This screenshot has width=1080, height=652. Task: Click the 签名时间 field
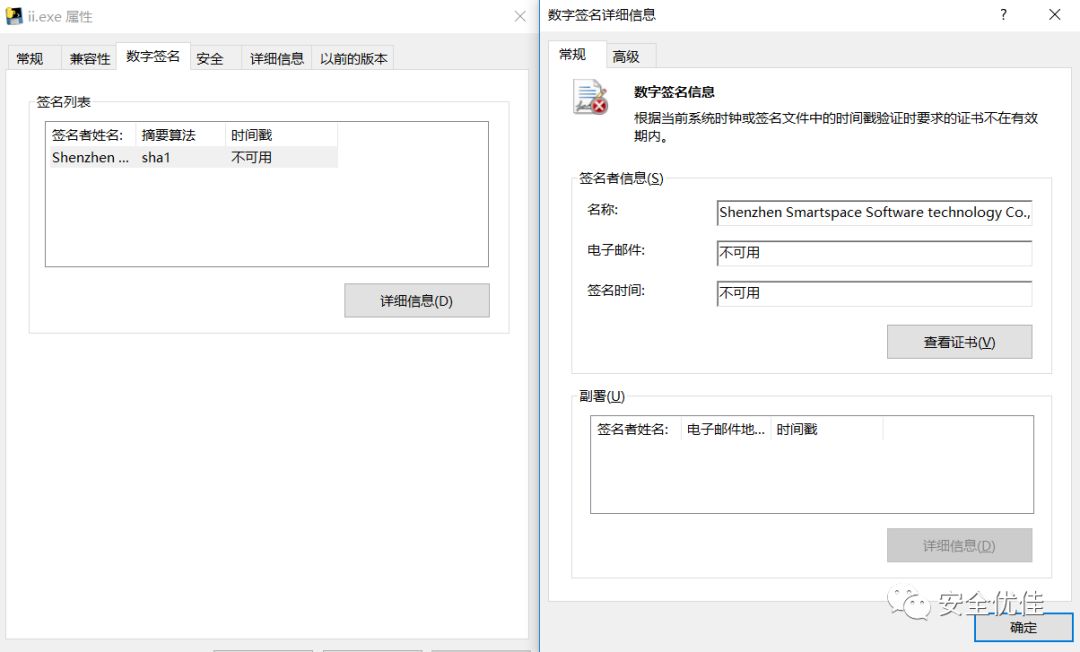click(874, 293)
